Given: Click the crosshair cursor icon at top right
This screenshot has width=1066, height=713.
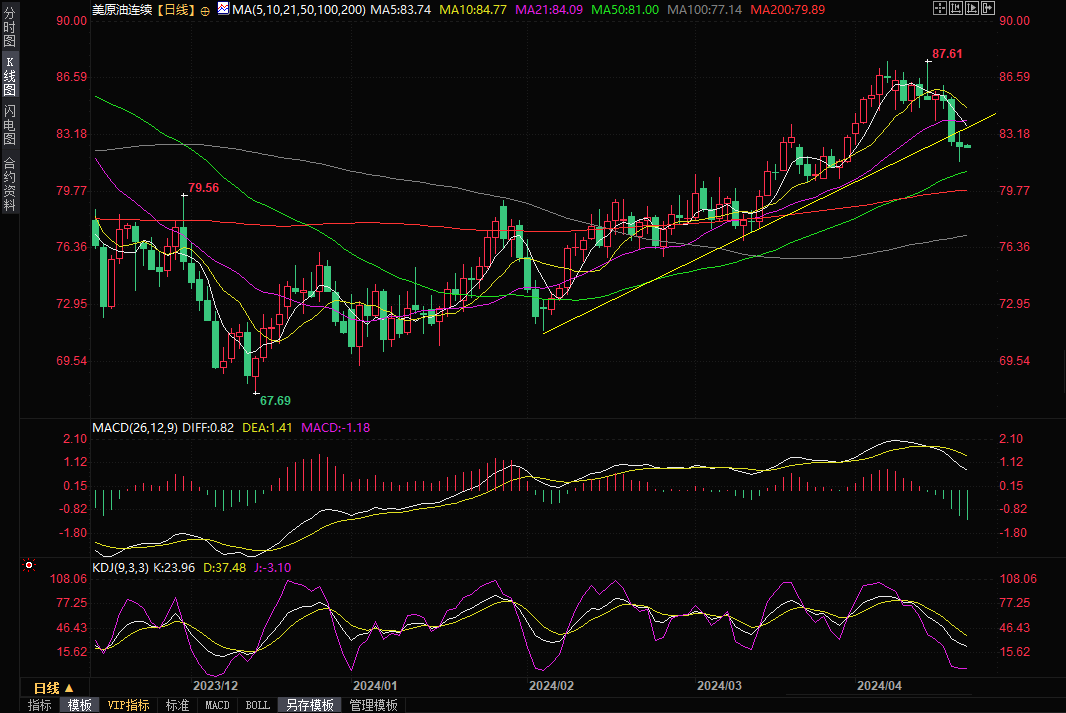Looking at the screenshot, I should pyautogui.click(x=939, y=8).
